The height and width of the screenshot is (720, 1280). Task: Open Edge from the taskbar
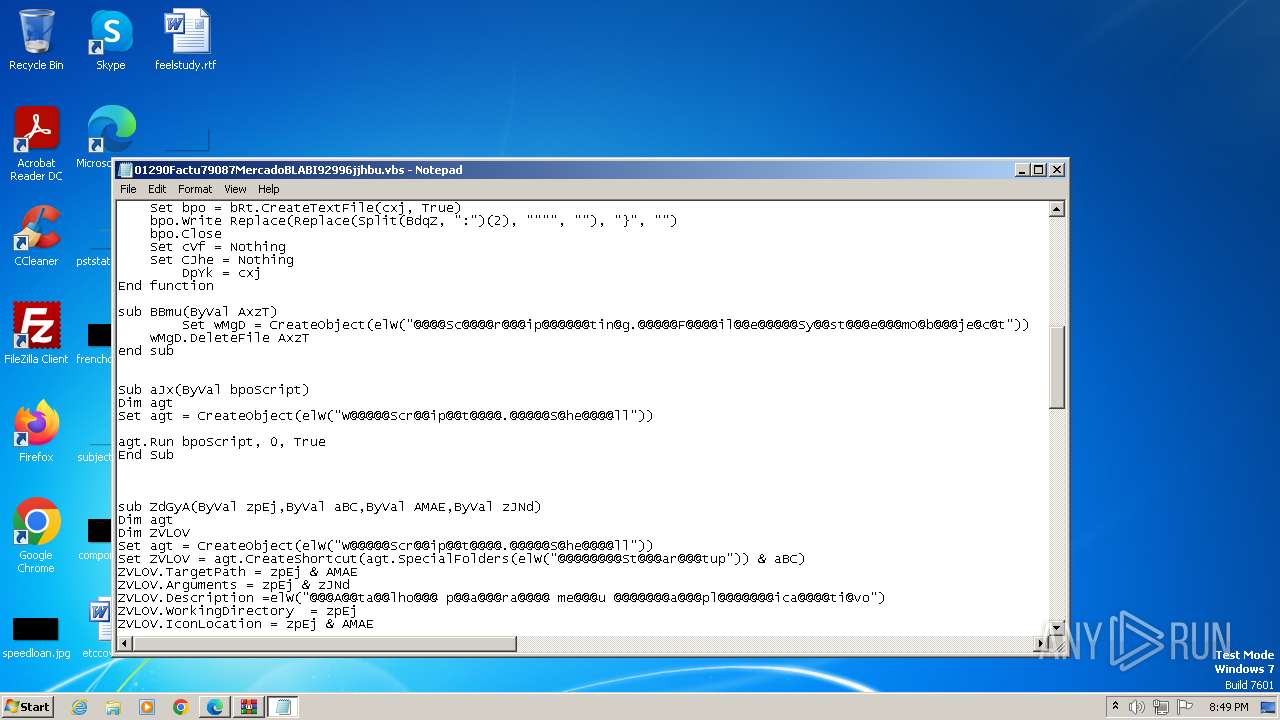pyautogui.click(x=215, y=707)
